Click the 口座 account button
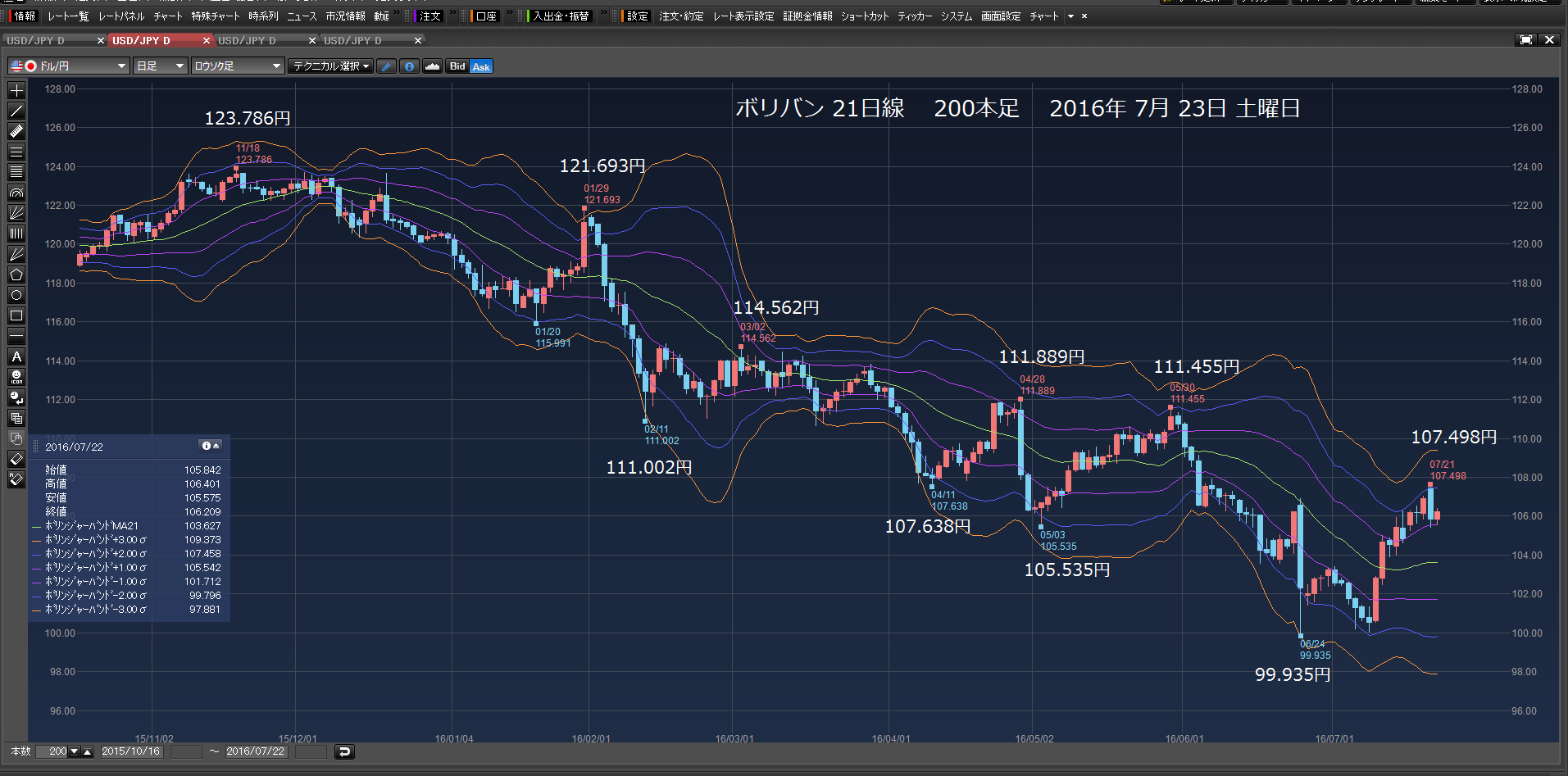The height and width of the screenshot is (776, 1568). click(485, 16)
